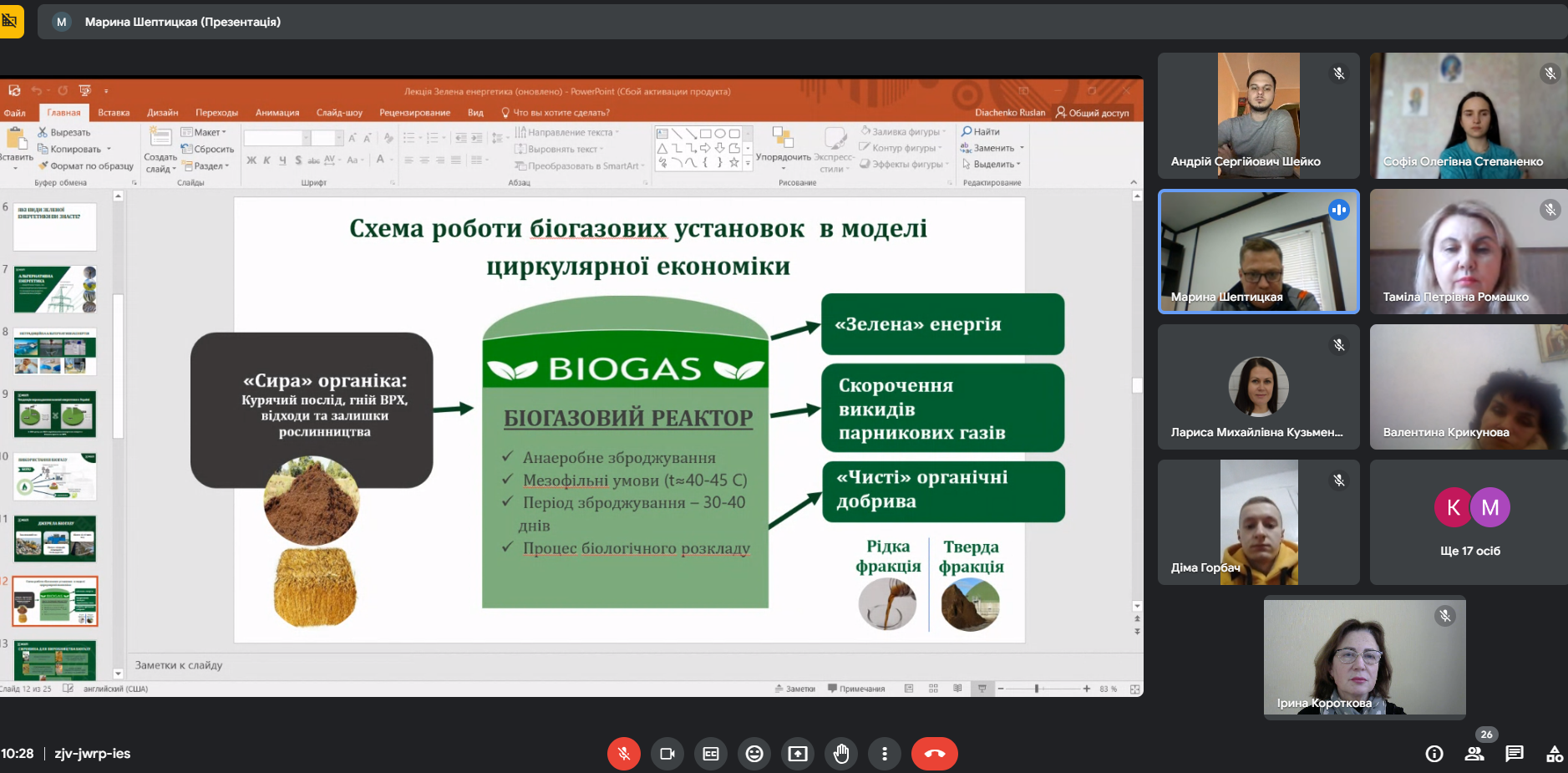Switch to reading view icon in status bar
Image resolution: width=1568 pixels, height=773 pixels.
point(957,689)
